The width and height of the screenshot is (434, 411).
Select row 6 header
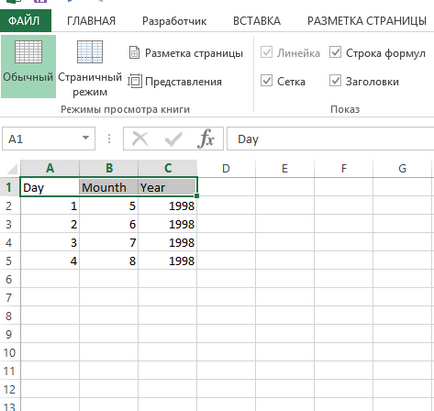[10, 279]
